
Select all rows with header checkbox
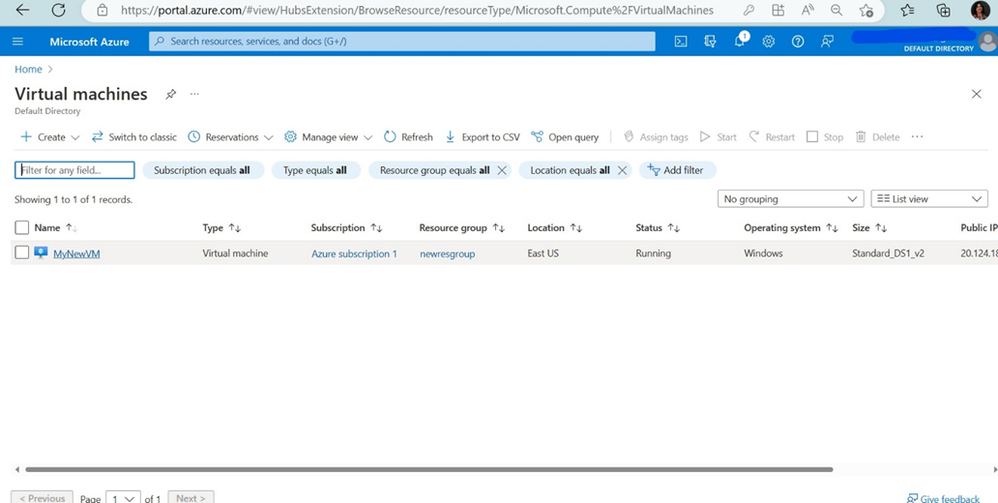coord(22,227)
